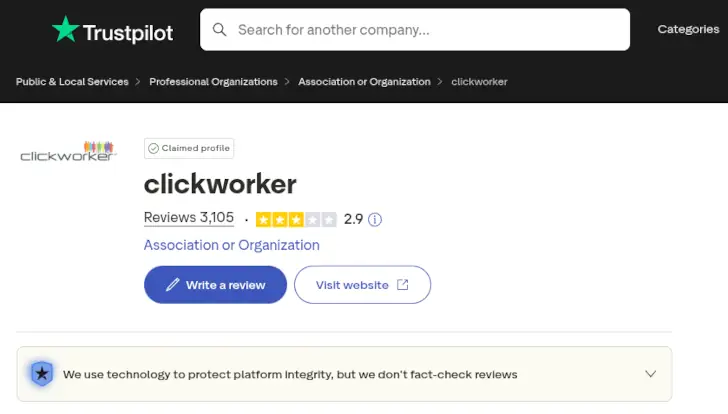Open the Categories menu item

click(x=688, y=29)
